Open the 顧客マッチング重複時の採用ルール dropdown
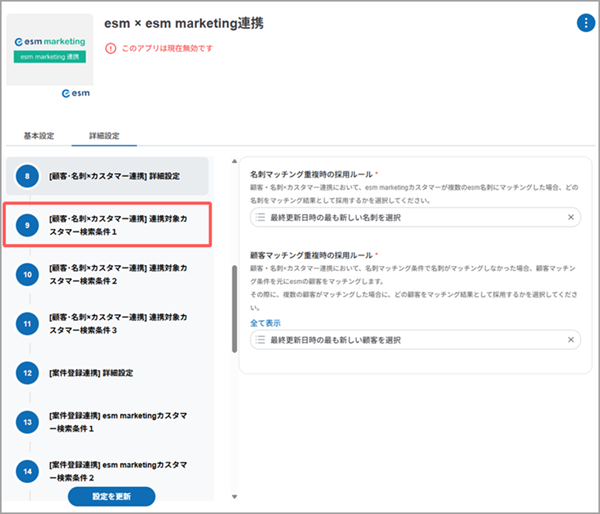The image size is (600, 514). [410, 340]
